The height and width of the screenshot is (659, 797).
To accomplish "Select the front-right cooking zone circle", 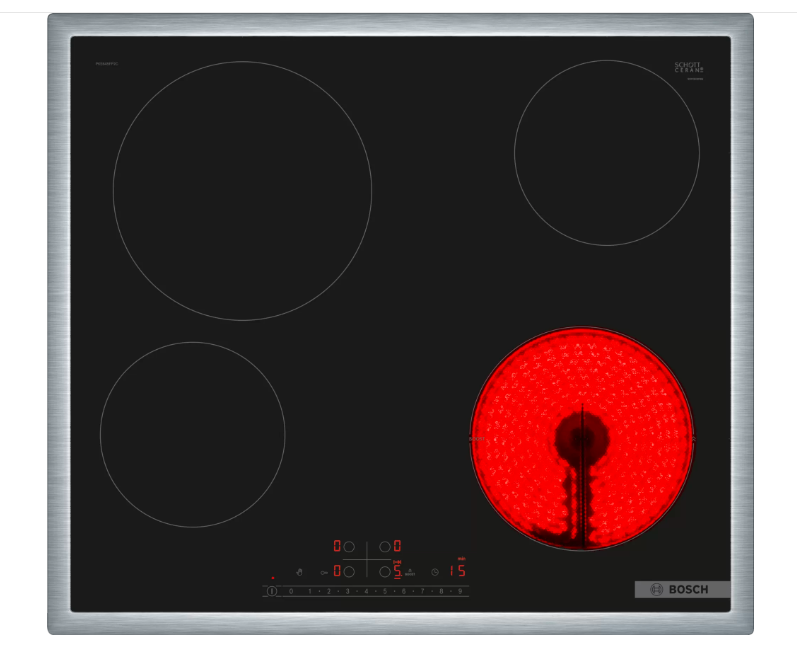I will pyautogui.click(x=385, y=572).
